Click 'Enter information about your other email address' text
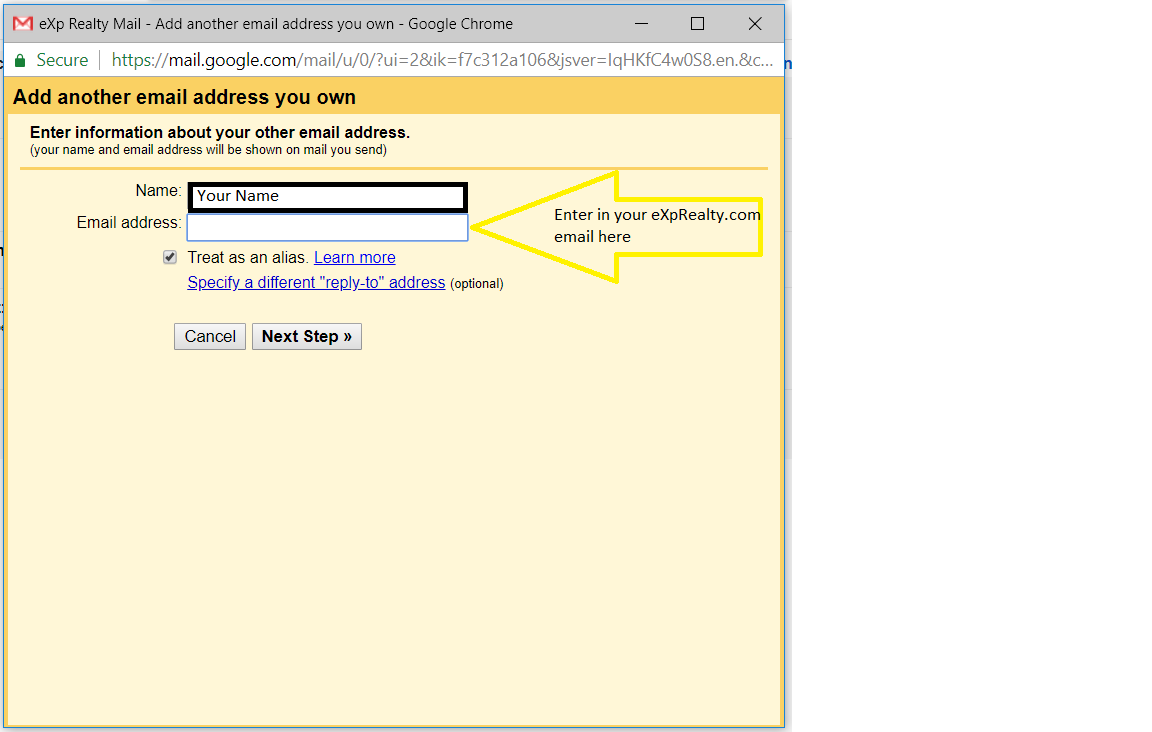The height and width of the screenshot is (732, 1152). coord(220,132)
